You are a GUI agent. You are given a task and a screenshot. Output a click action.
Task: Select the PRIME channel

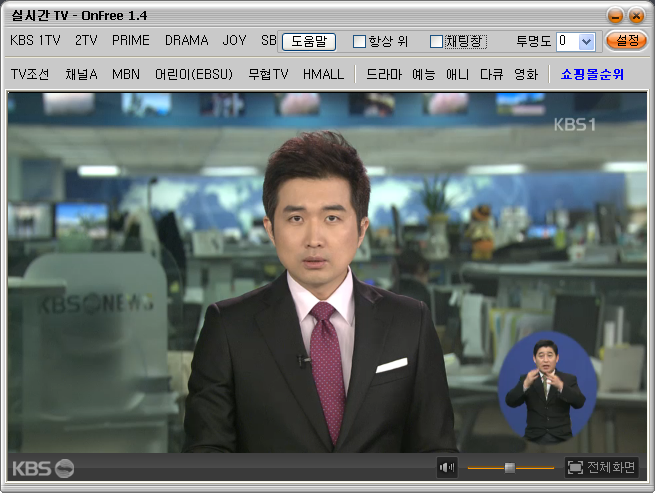point(131,41)
